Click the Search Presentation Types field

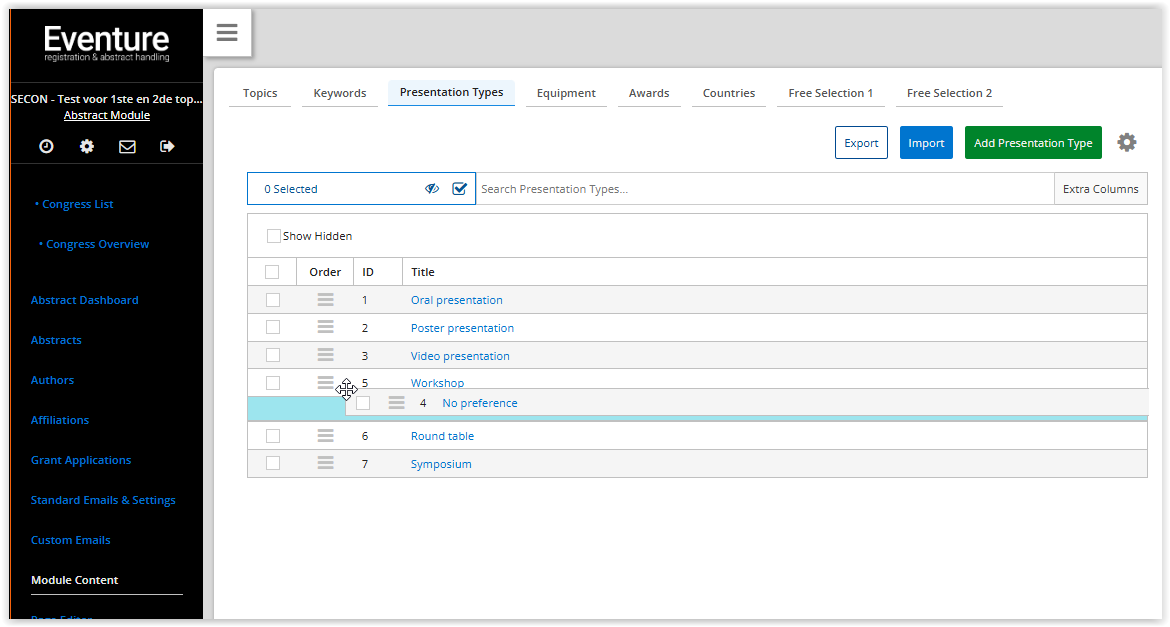click(764, 189)
